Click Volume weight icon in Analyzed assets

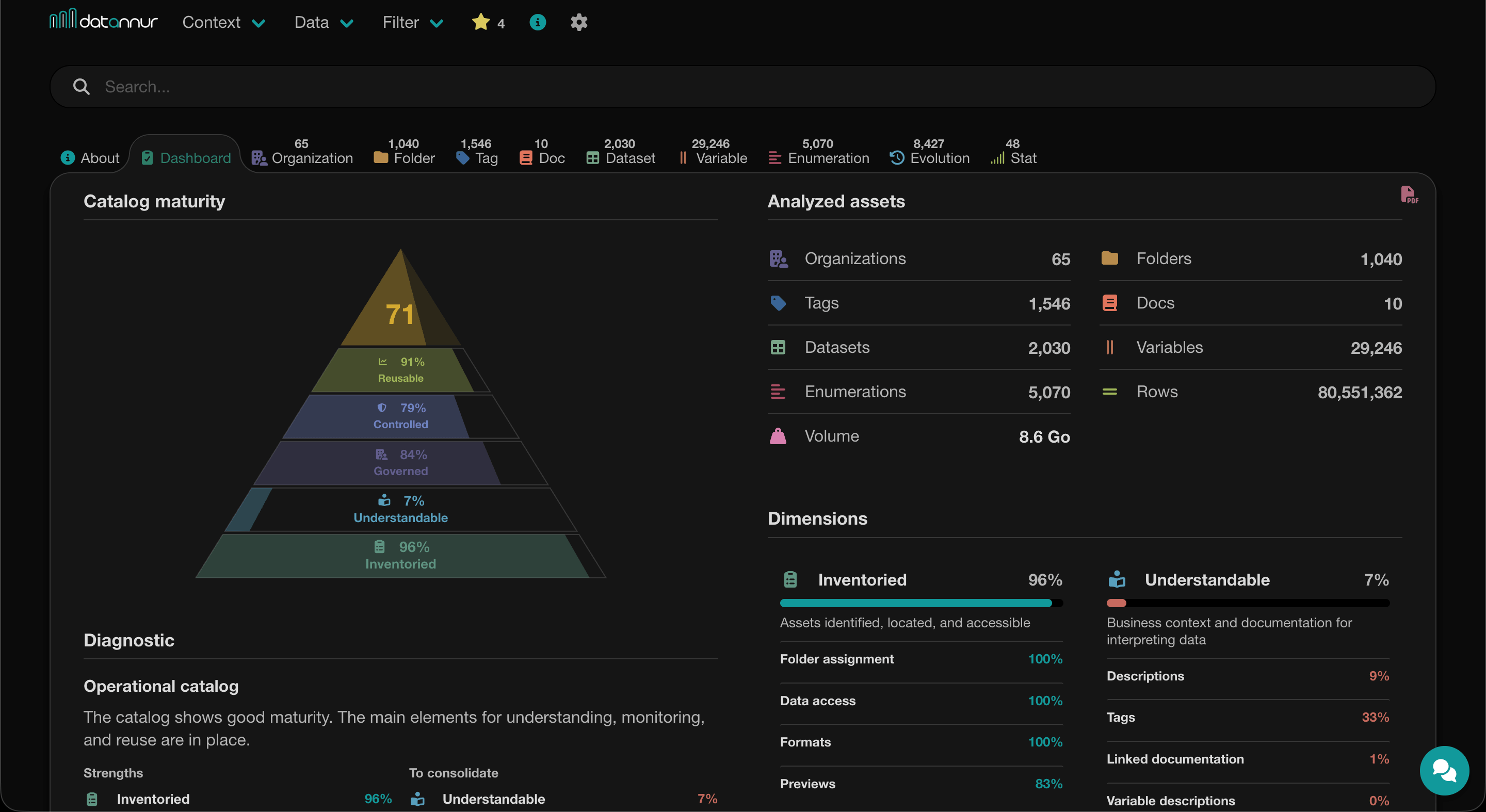coord(778,436)
